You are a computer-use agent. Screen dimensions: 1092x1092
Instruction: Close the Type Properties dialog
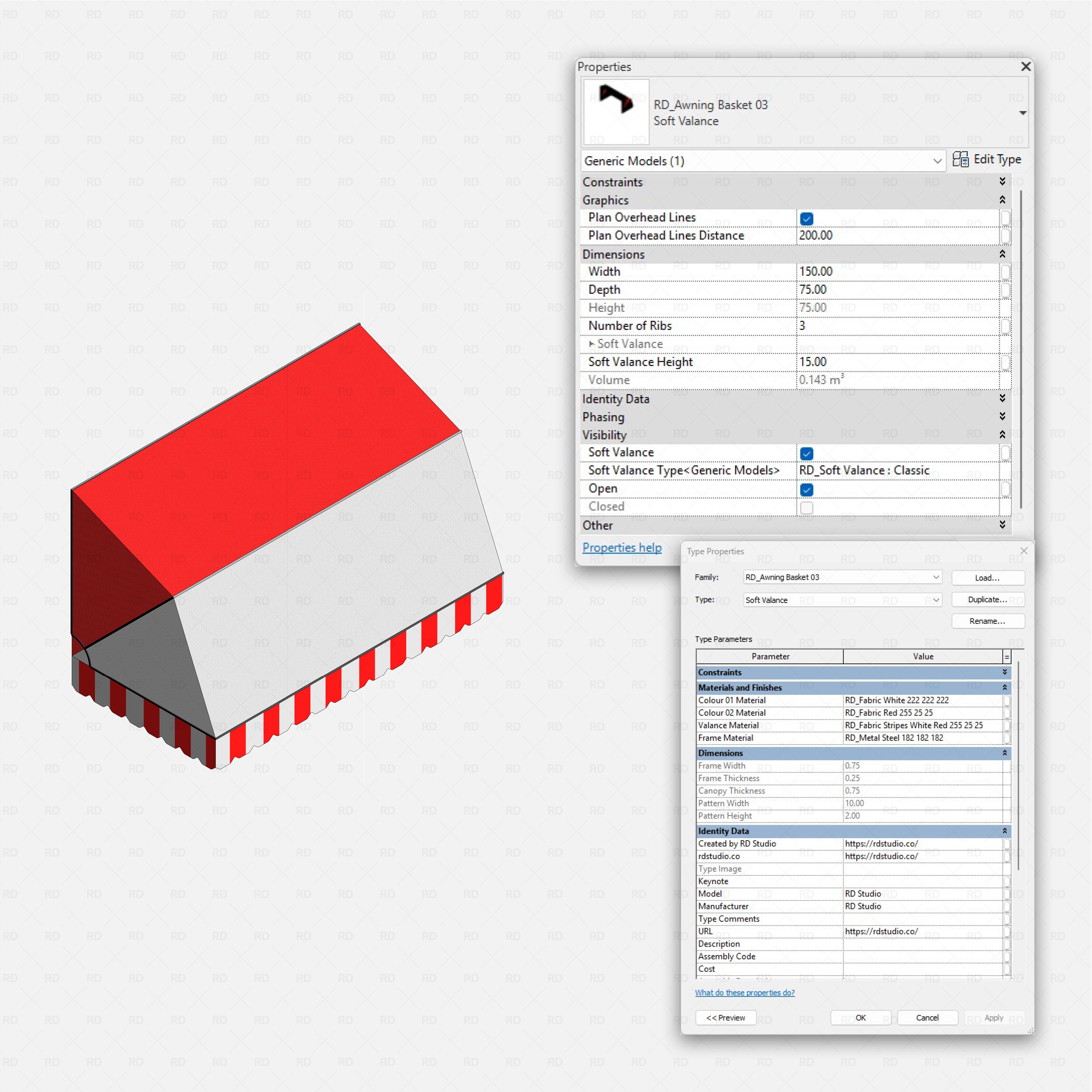(x=1024, y=550)
